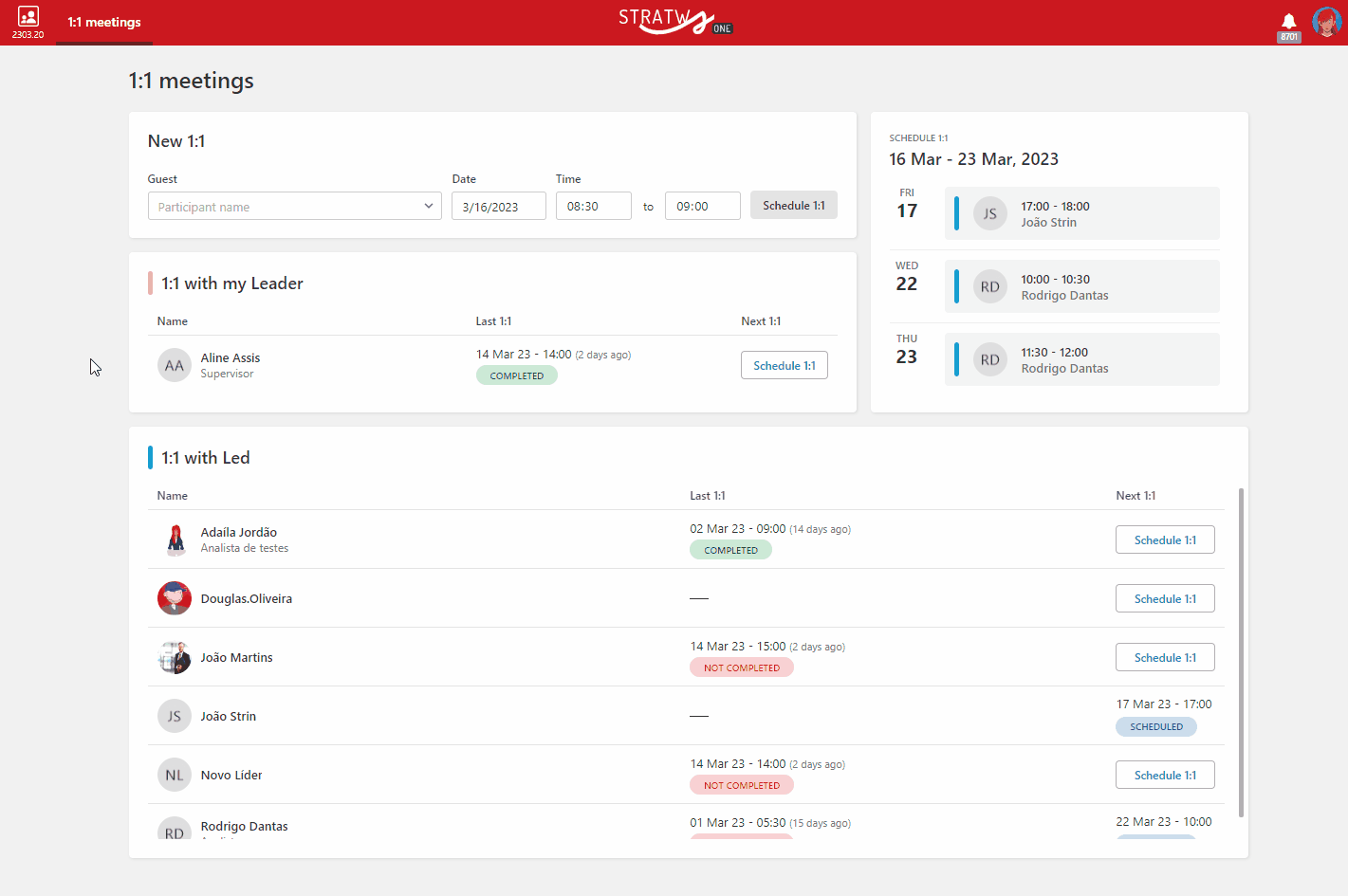Screen dimensions: 1348x896
Task: Click Aline Assis AA avatar
Action: tap(175, 365)
